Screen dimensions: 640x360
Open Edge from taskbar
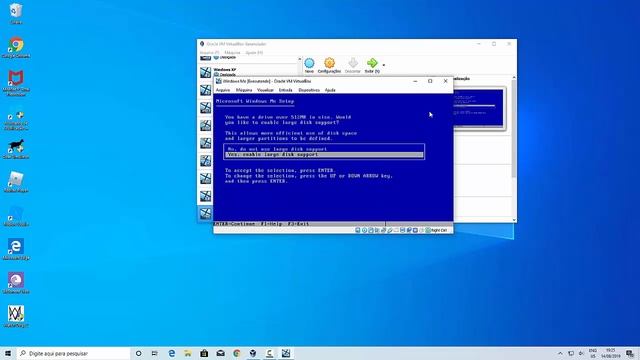click(171, 353)
